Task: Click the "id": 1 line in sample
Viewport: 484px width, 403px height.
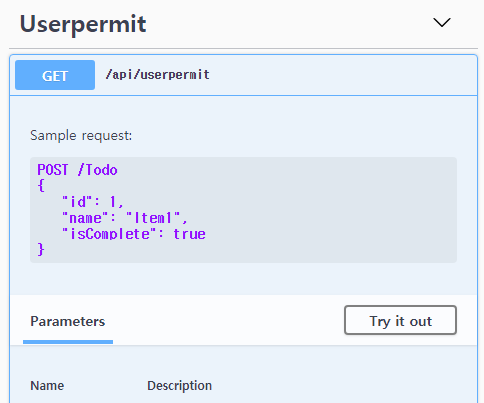Action: 93,202
